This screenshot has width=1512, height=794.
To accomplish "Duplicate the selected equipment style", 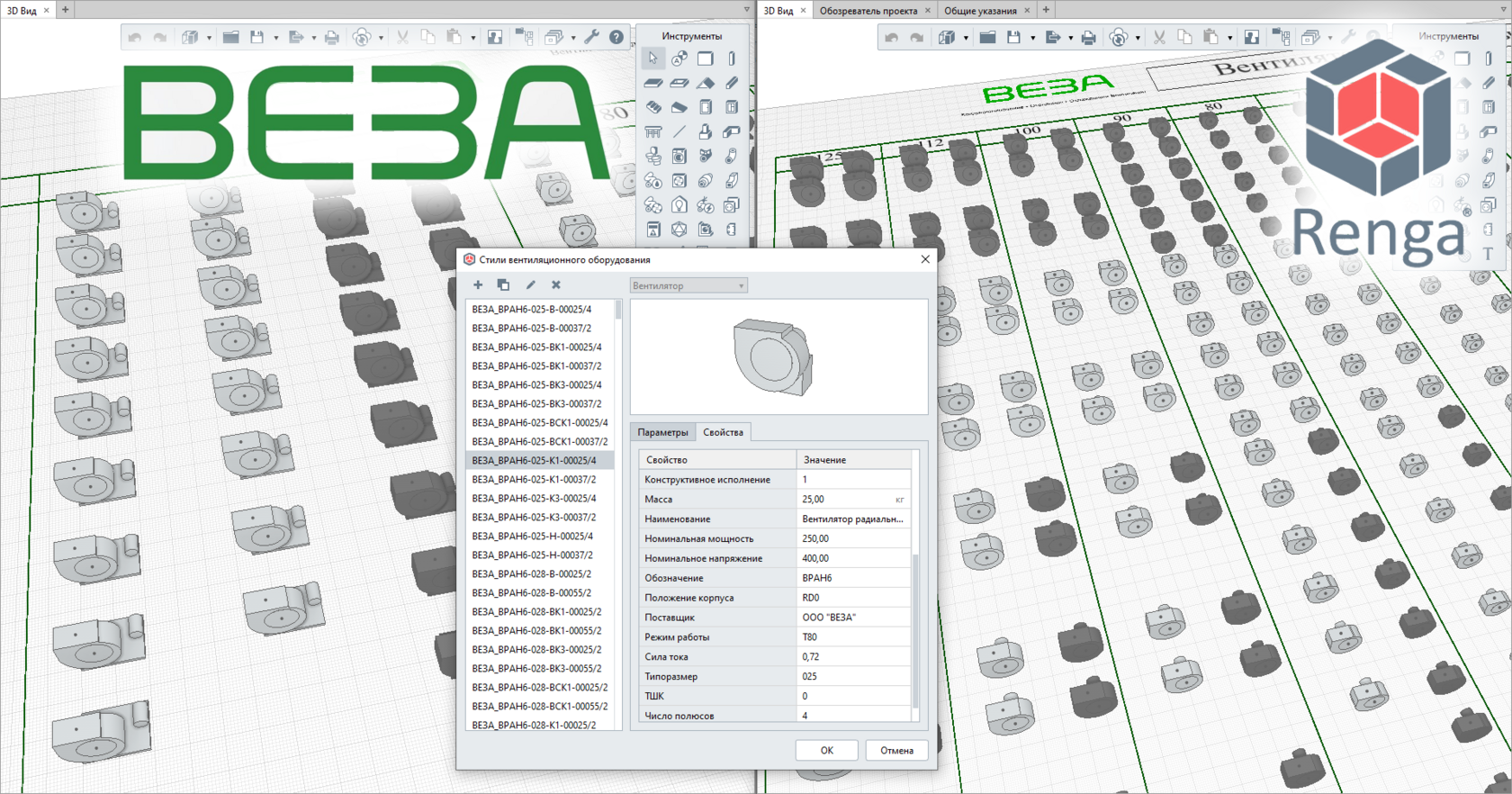I will pyautogui.click(x=503, y=284).
